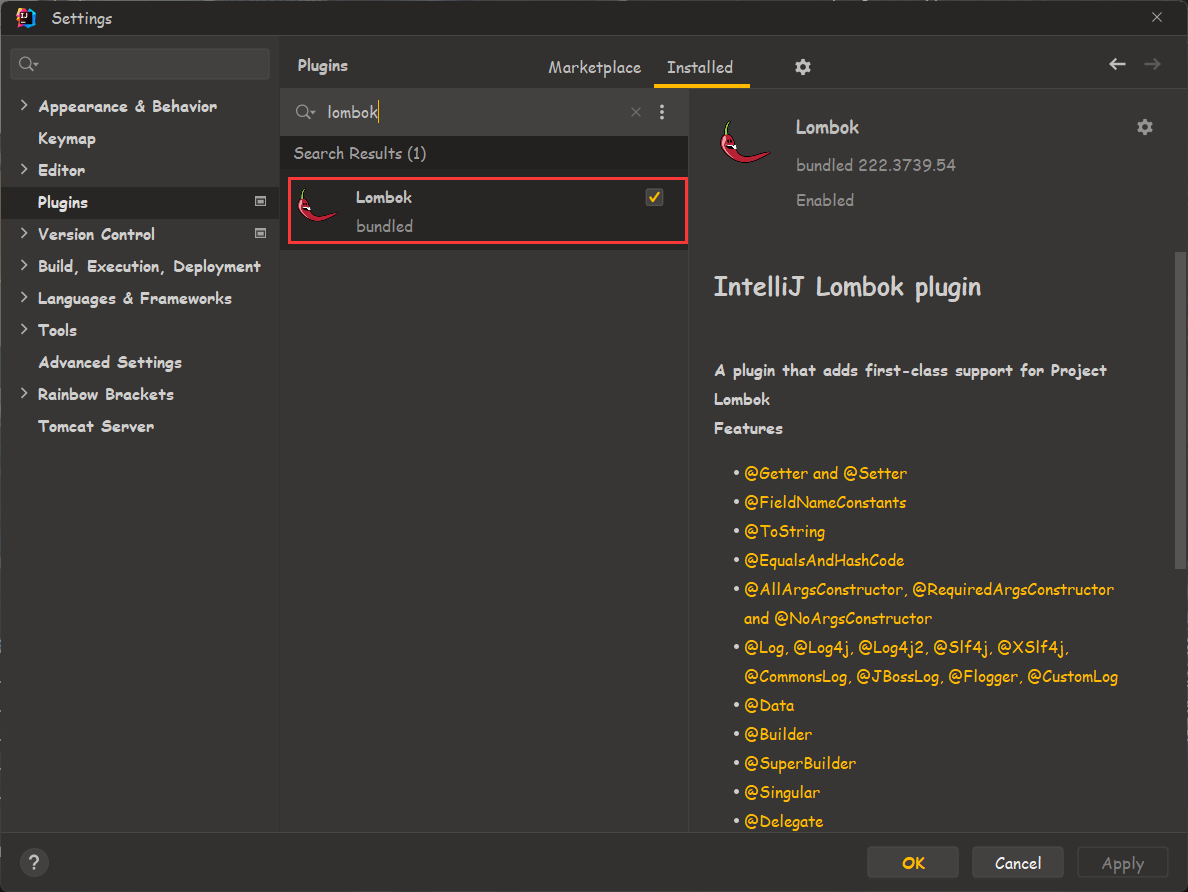This screenshot has height=892, width=1188.
Task: Switch to the Installed tab
Action: (x=700, y=67)
